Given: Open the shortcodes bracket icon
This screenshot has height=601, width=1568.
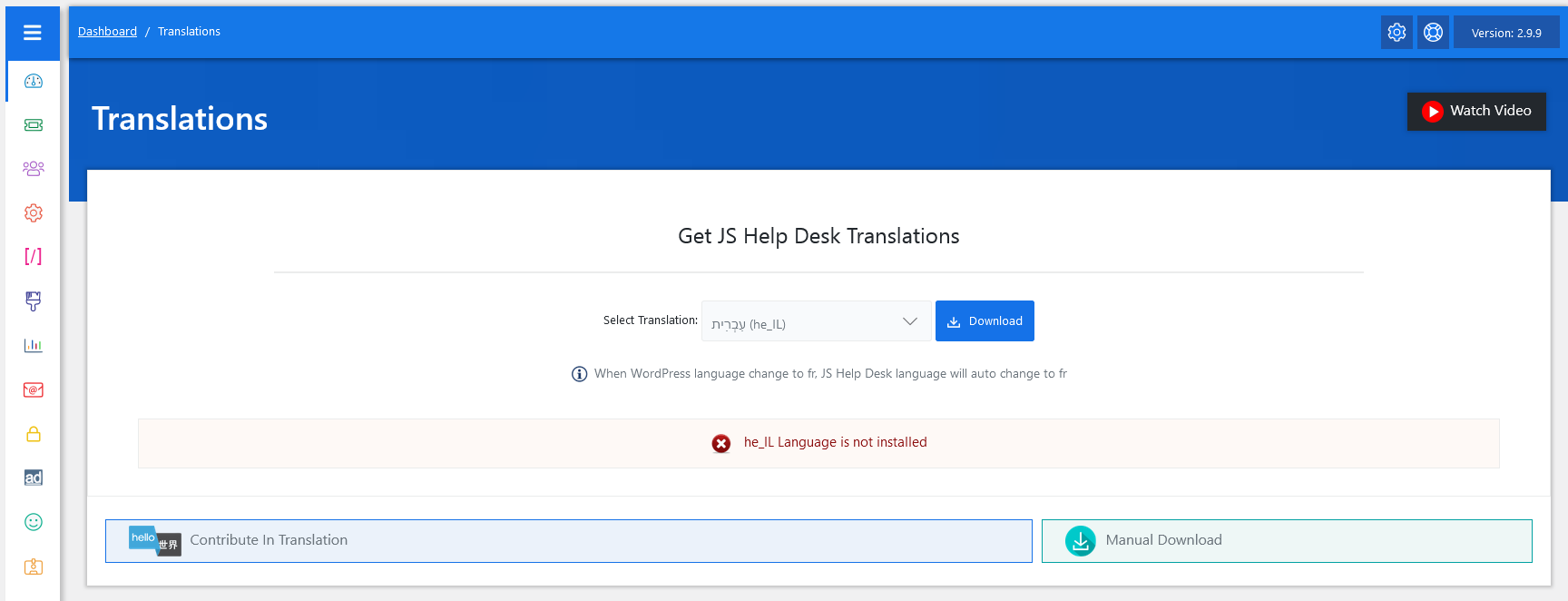Looking at the screenshot, I should [x=34, y=256].
